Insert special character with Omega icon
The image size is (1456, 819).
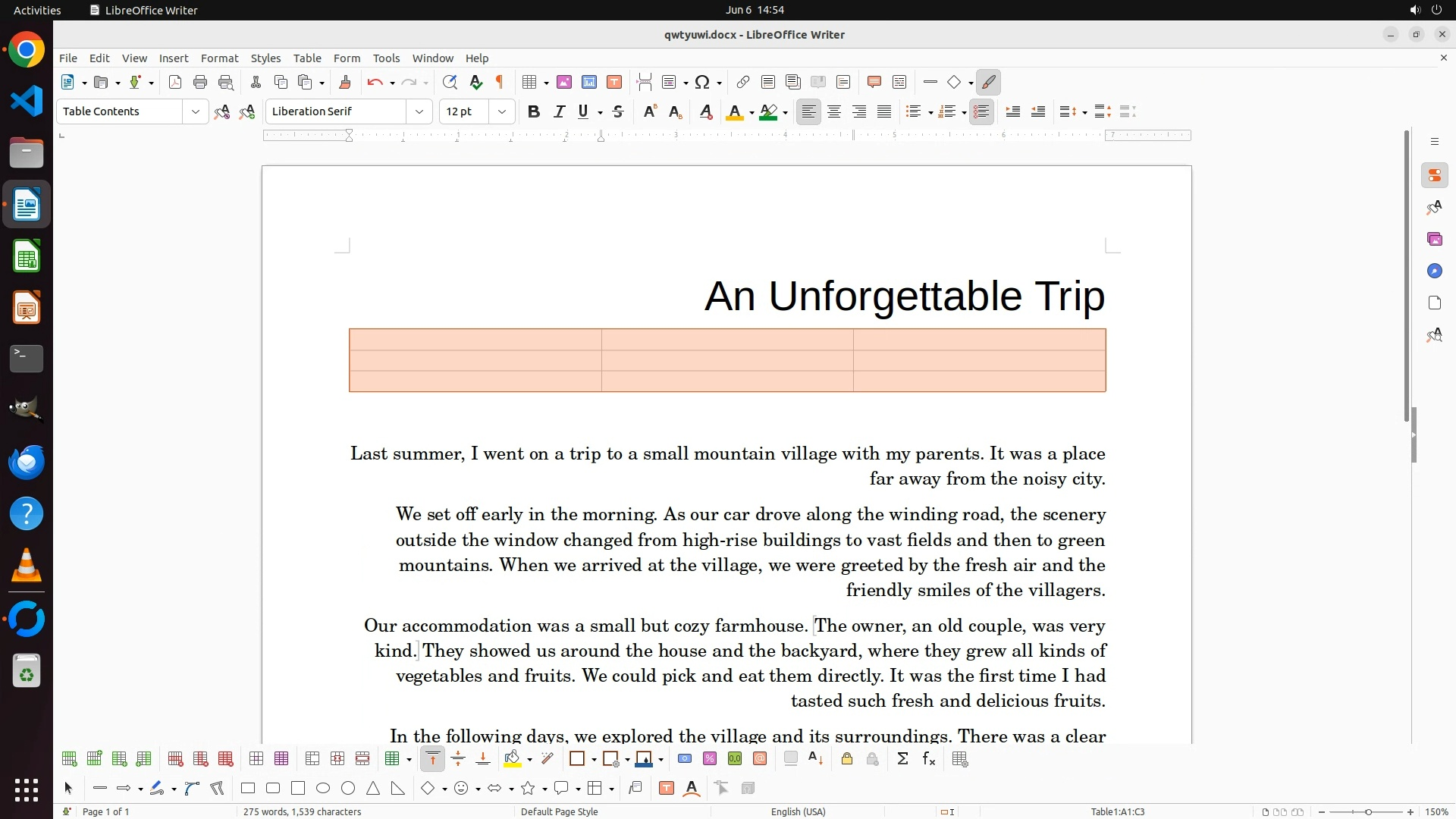(x=702, y=83)
